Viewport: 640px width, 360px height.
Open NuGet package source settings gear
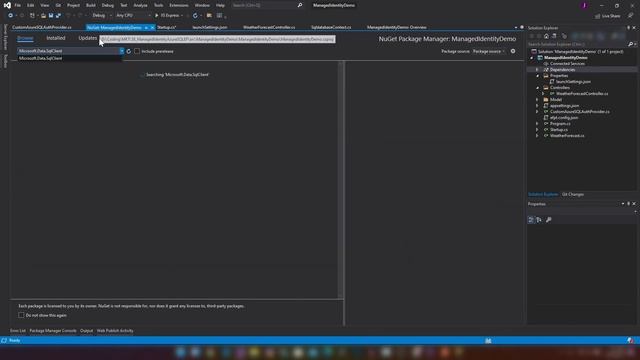point(513,51)
